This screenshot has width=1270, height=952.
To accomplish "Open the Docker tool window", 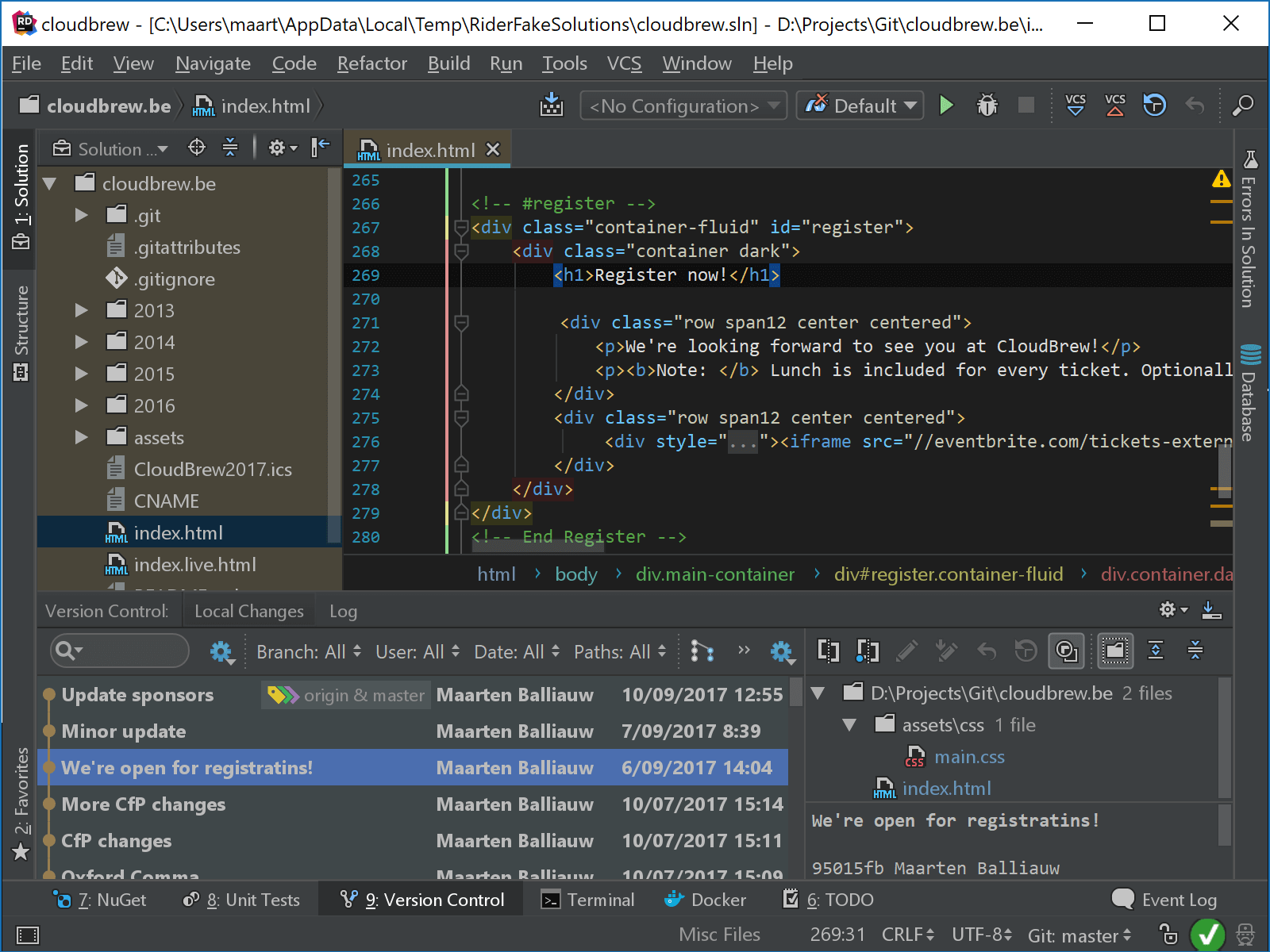I will (x=705, y=900).
